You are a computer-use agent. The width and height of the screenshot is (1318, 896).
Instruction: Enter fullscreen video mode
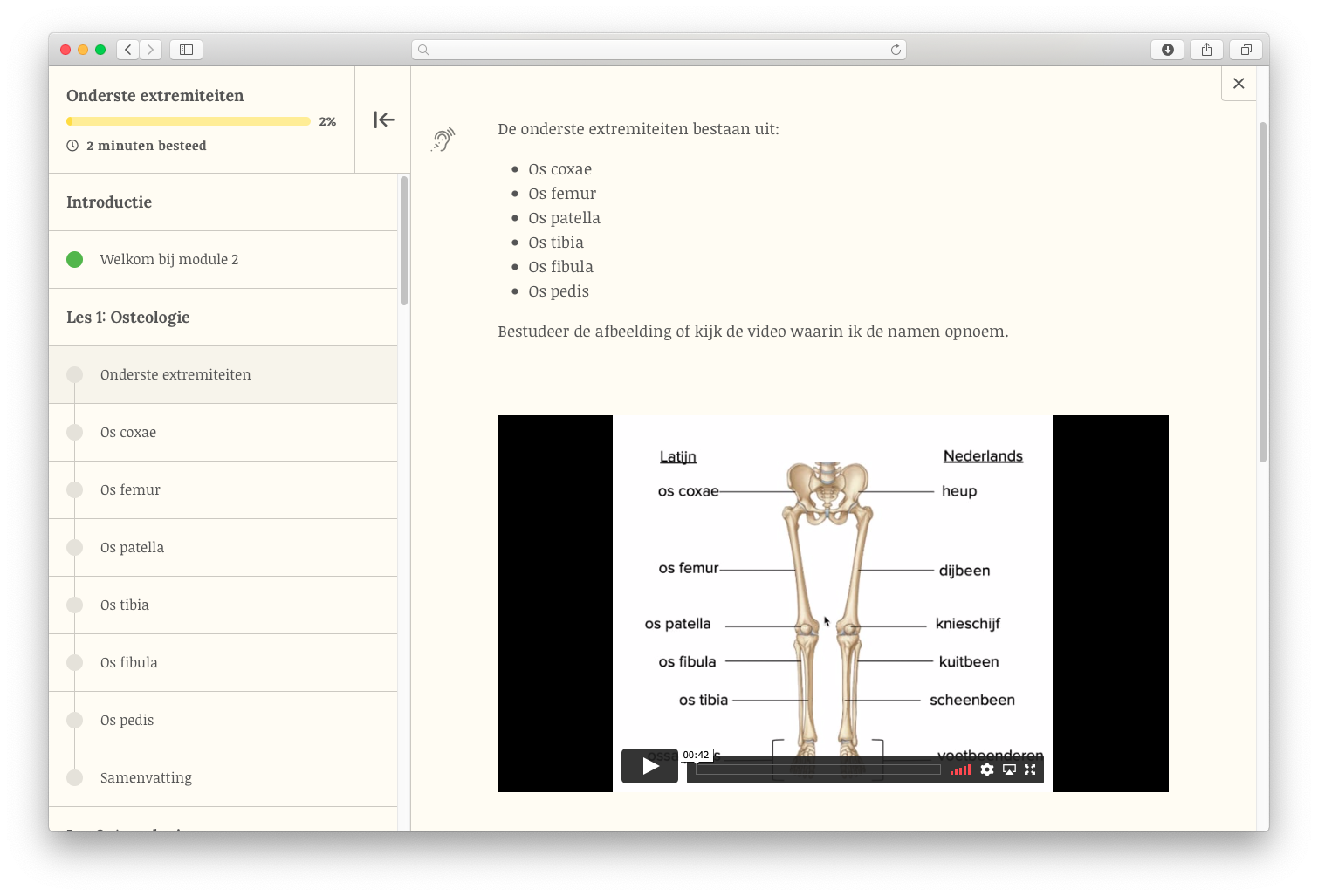point(1030,769)
